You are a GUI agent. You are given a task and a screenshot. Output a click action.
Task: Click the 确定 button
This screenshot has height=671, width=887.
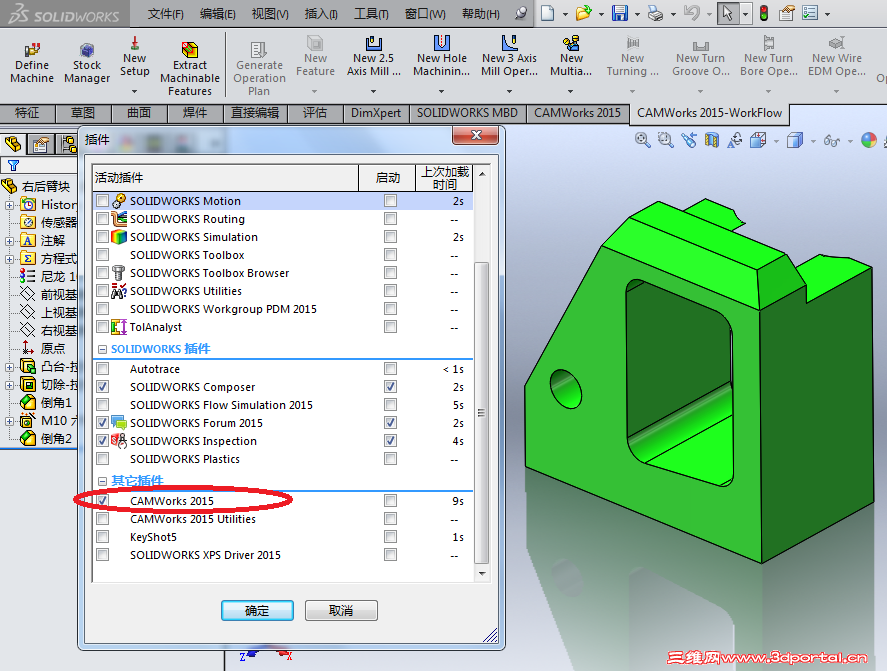[257, 610]
